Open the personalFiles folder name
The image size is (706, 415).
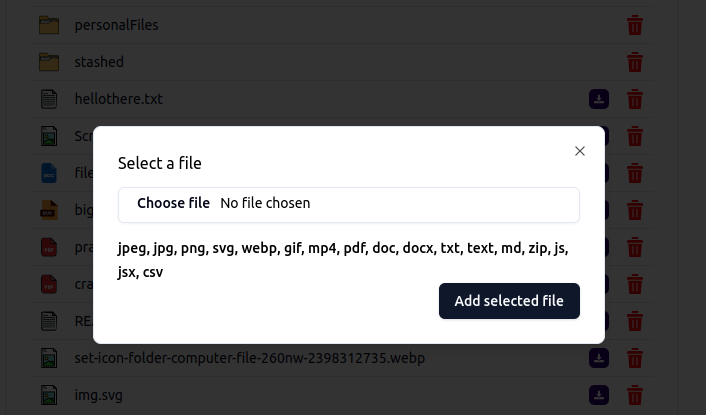point(116,25)
